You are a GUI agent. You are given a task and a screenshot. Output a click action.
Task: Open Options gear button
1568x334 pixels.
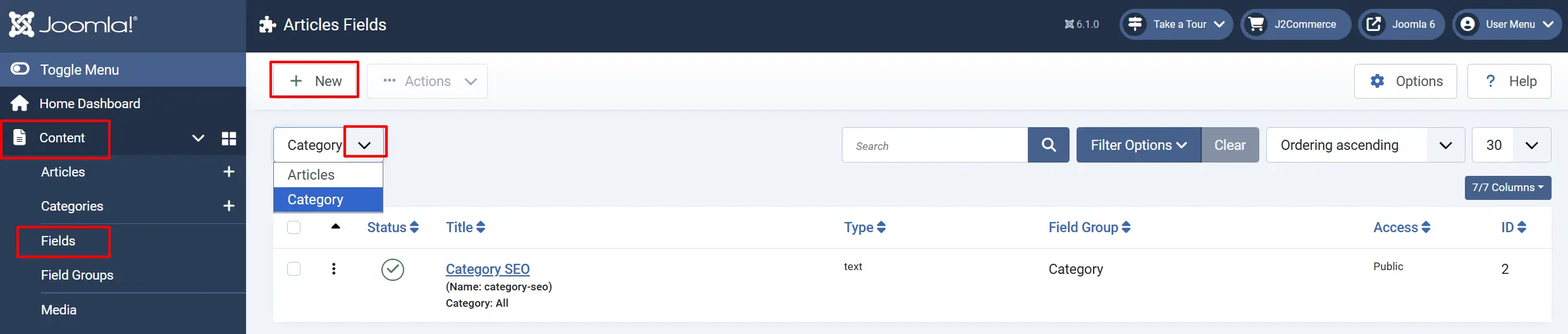pyautogui.click(x=1405, y=81)
